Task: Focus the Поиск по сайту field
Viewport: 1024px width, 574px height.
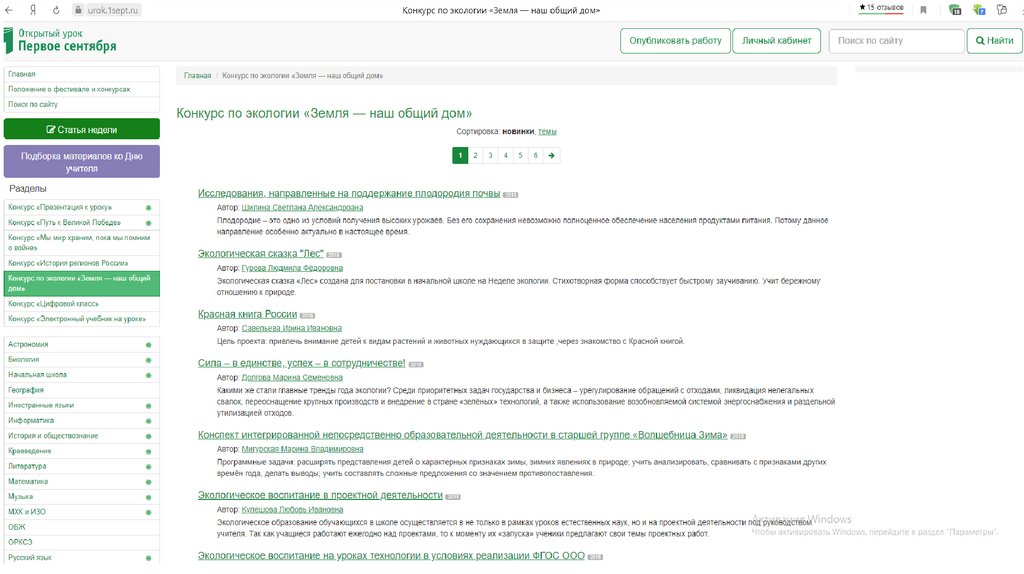Action: (896, 40)
